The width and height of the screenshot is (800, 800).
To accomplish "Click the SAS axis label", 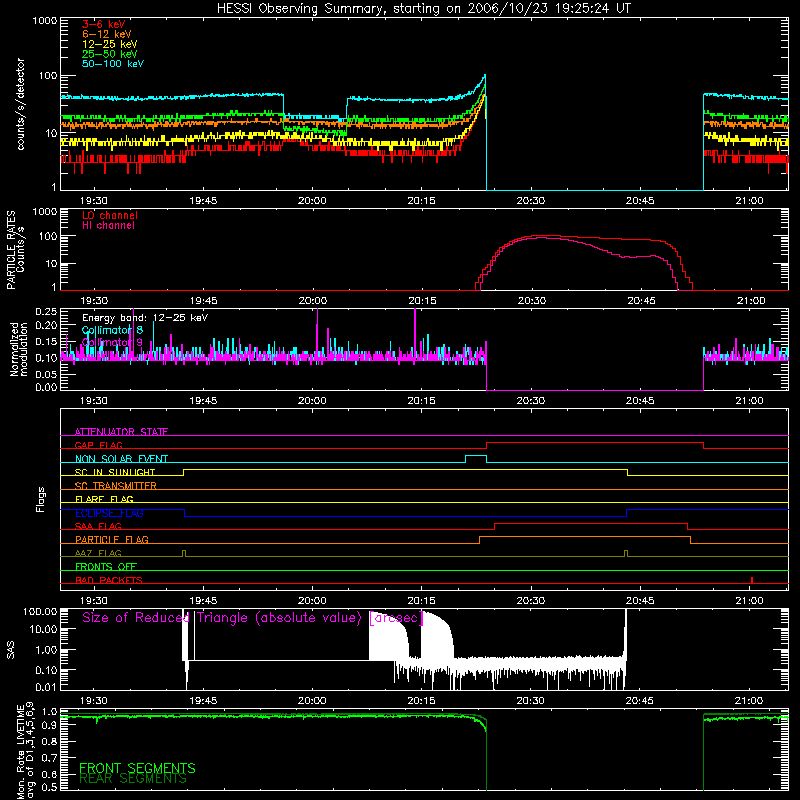I will click(x=10, y=650).
